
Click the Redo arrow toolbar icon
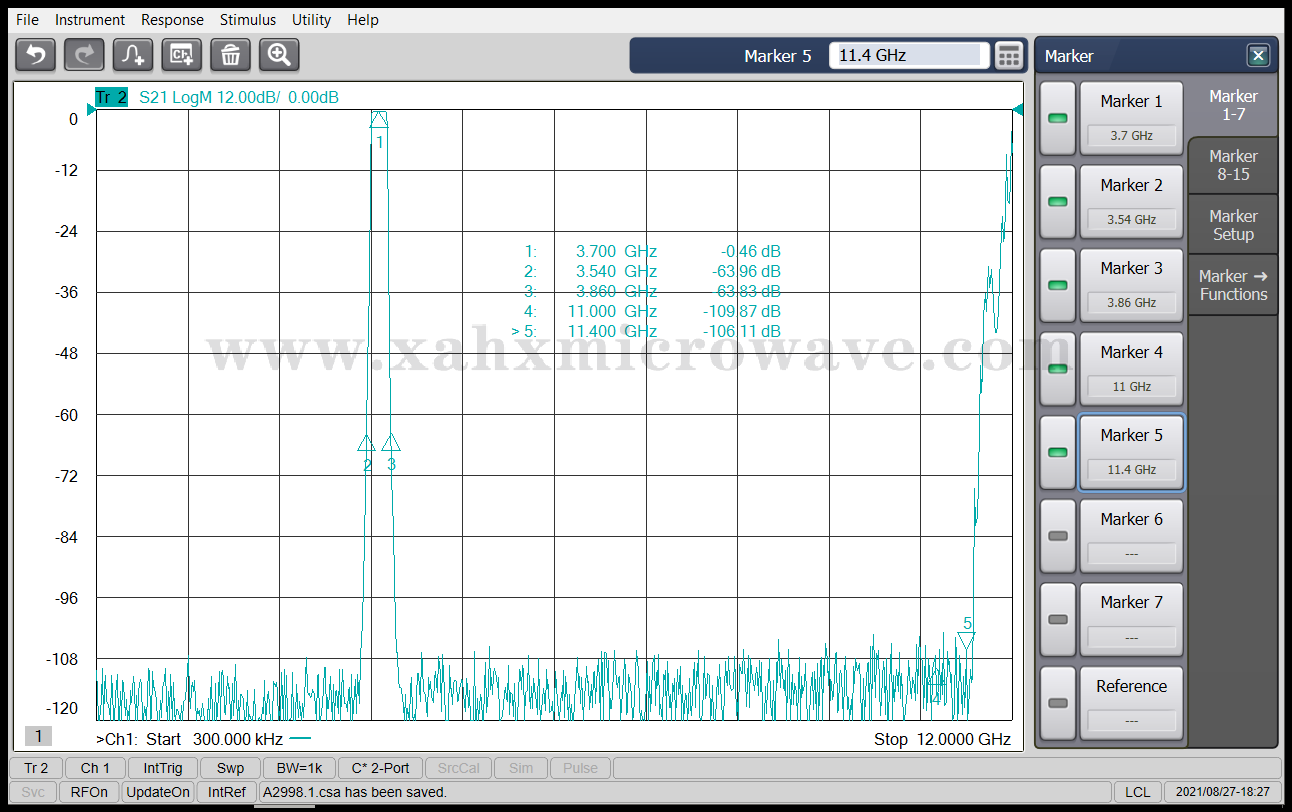(x=84, y=54)
